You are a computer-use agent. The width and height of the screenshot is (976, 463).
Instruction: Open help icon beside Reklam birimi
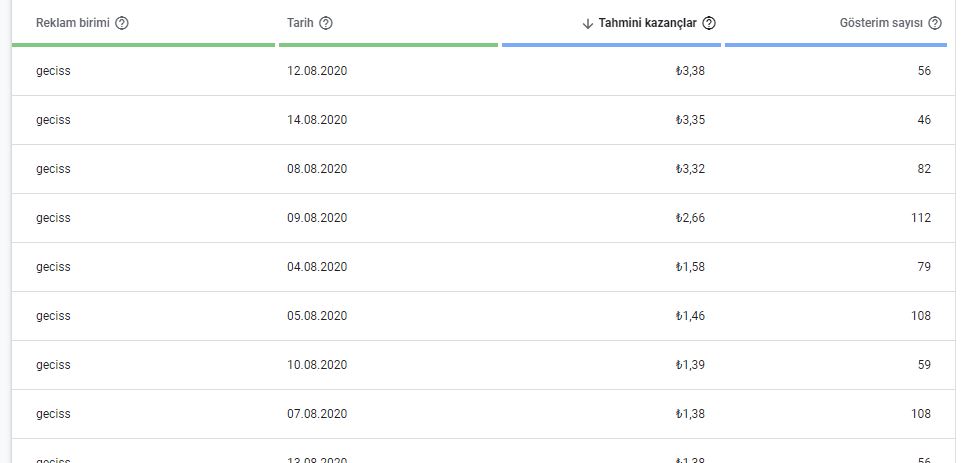[122, 23]
